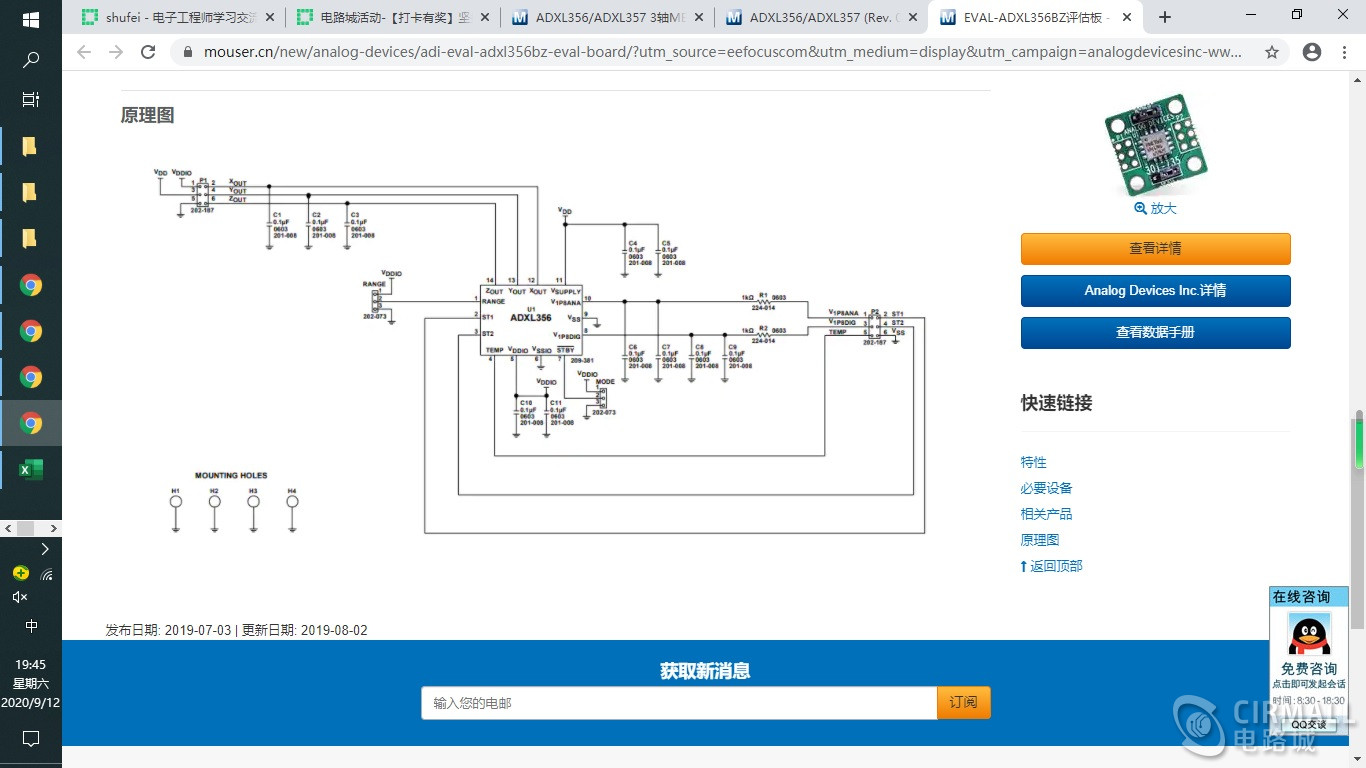Open the action center notification icon

pyautogui.click(x=30, y=739)
